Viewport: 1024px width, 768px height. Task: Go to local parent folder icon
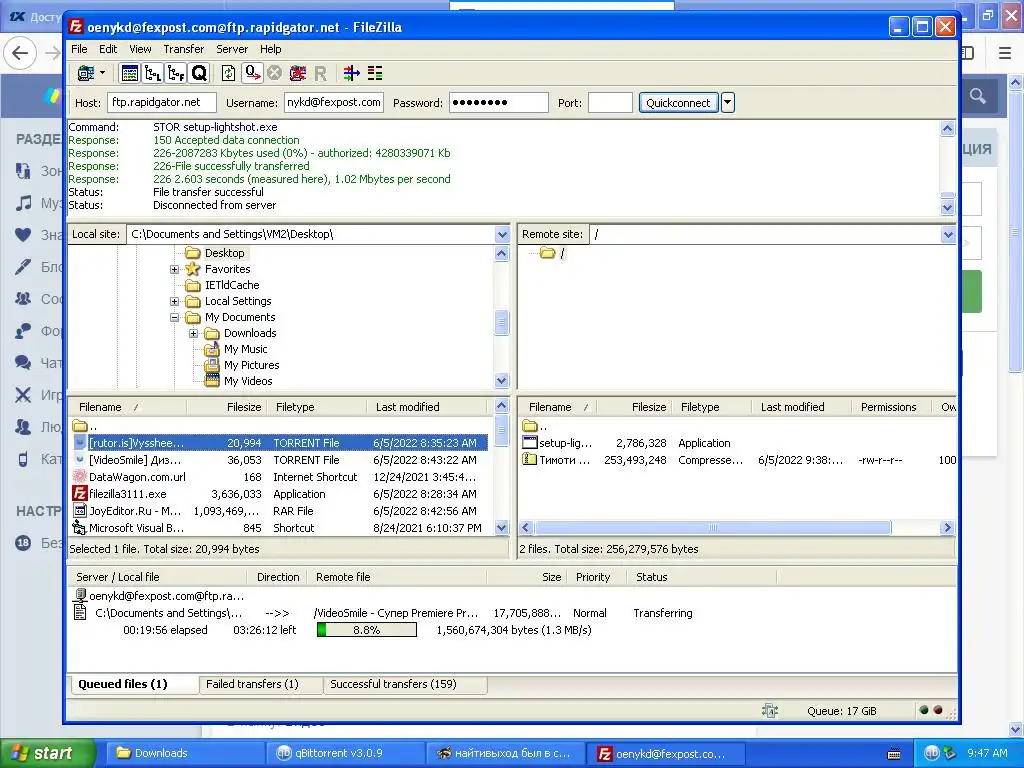point(80,426)
